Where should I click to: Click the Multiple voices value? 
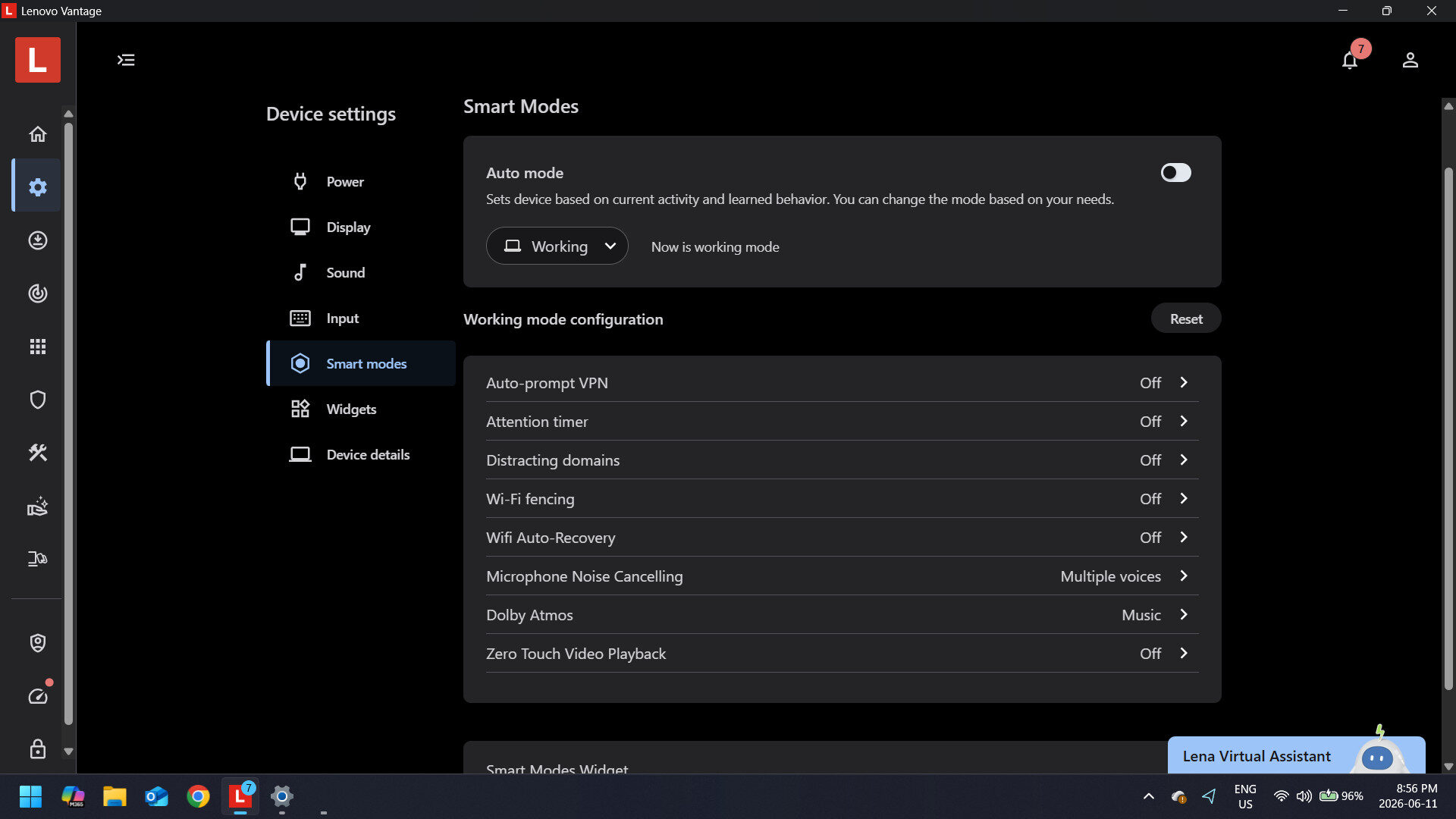(x=1110, y=576)
